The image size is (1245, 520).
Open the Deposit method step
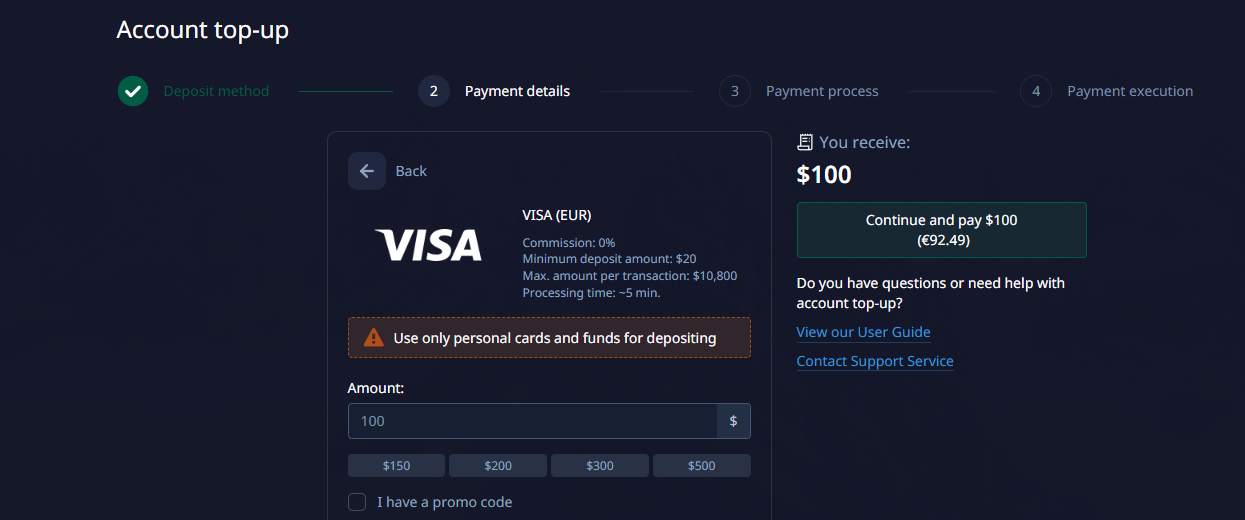216,91
